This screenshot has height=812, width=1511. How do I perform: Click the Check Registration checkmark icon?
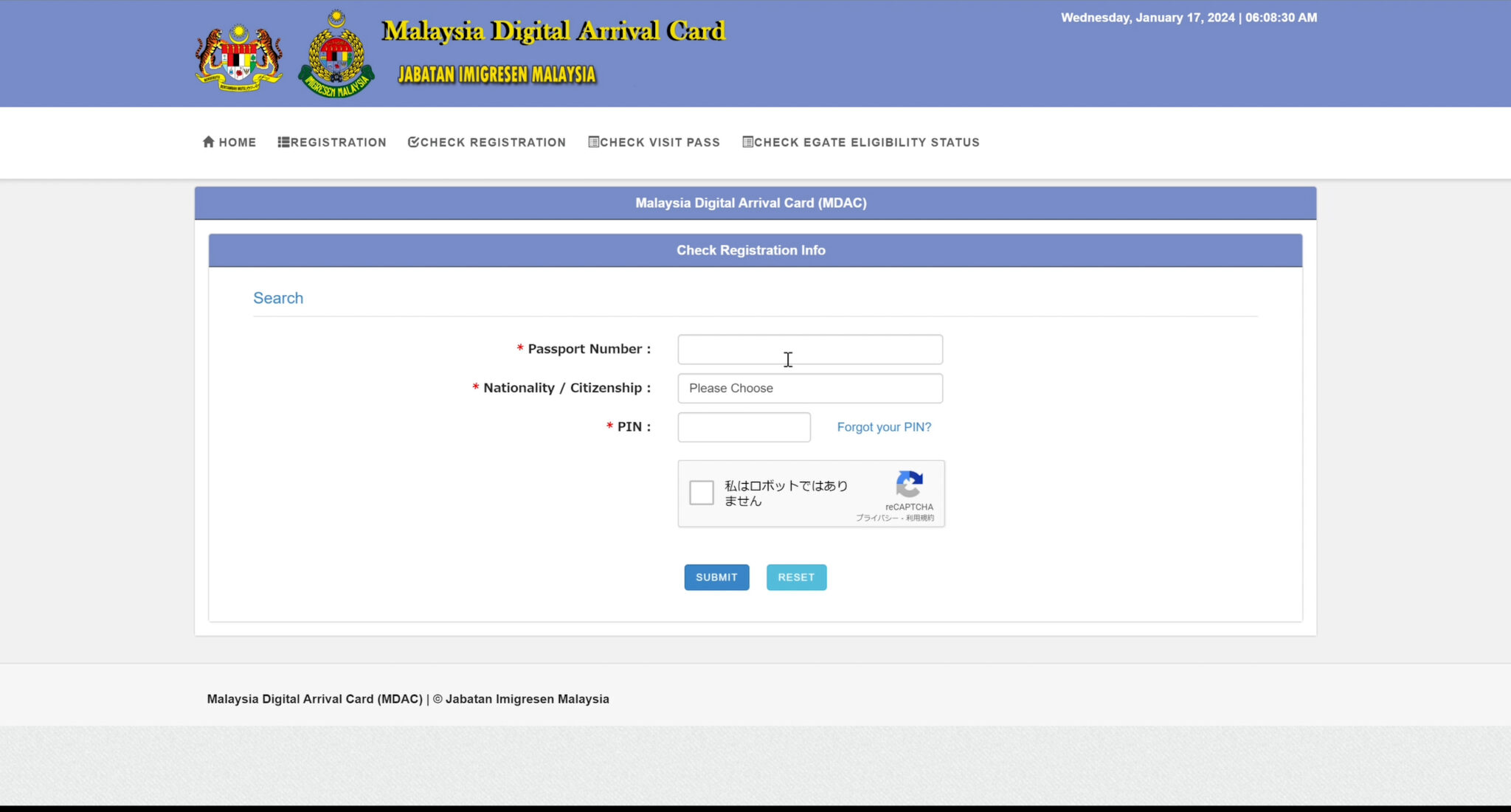(x=414, y=142)
